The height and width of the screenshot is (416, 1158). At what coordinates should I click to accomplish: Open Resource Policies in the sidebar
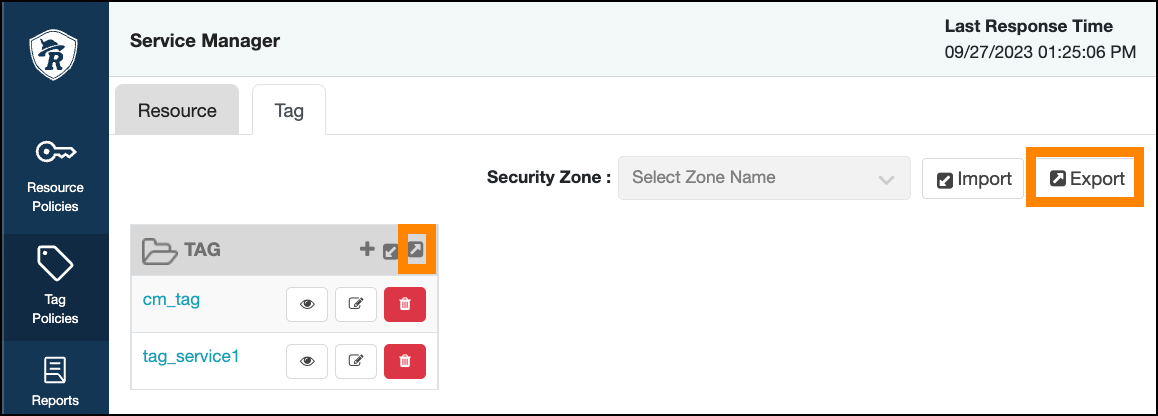pos(55,174)
